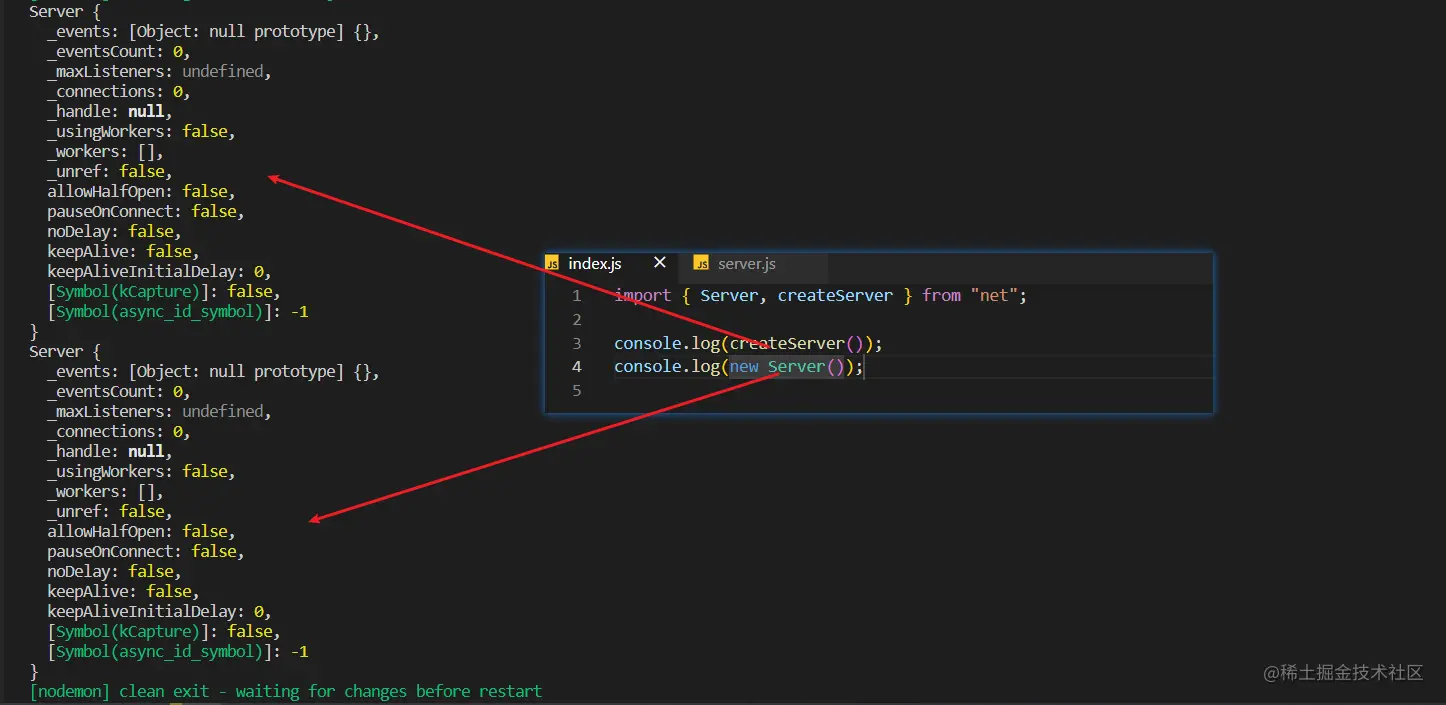Image resolution: width=1446 pixels, height=705 pixels.
Task: Click the highlighted "new" keyword on line 4
Action: click(744, 367)
